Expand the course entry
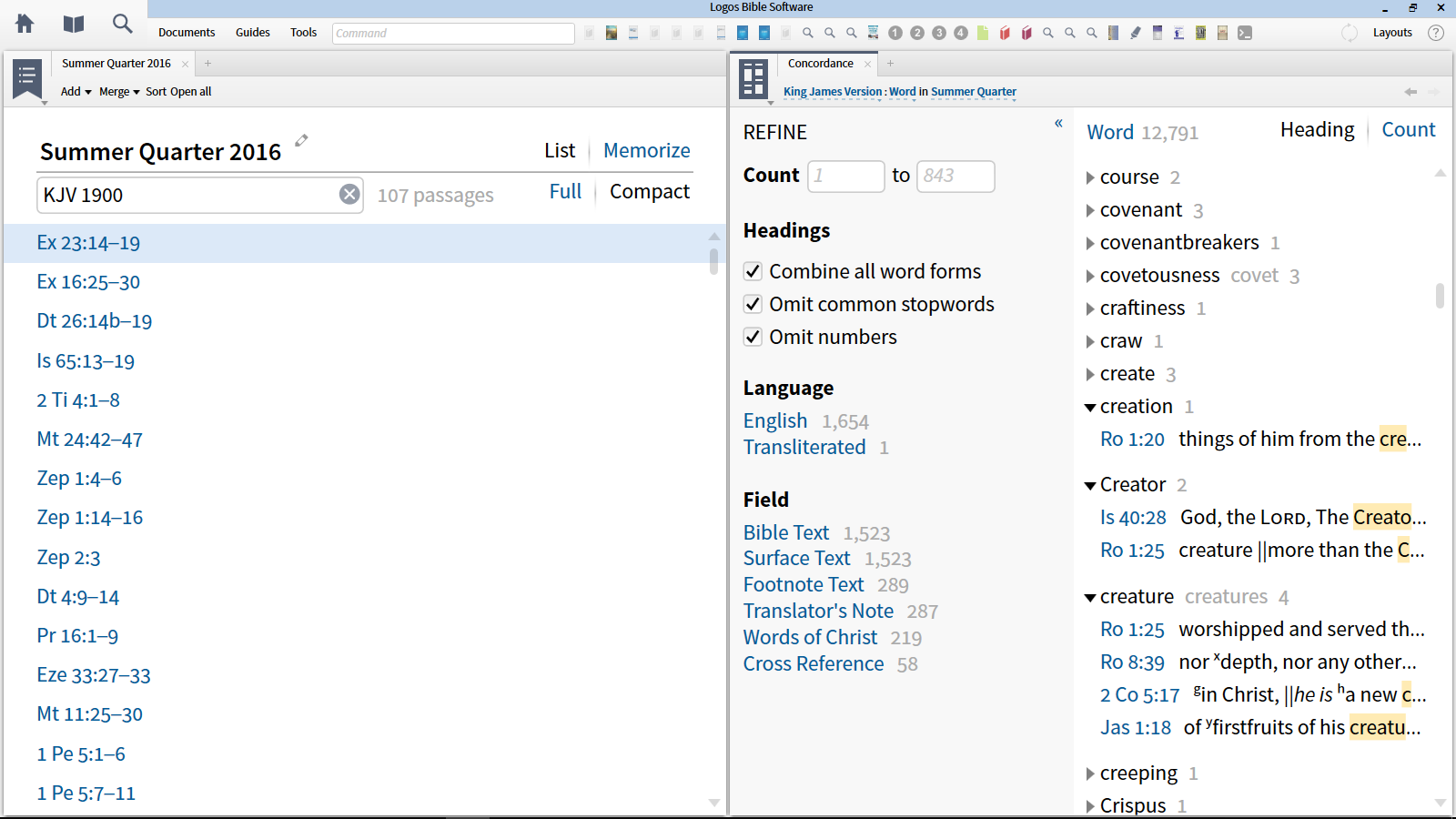The height and width of the screenshot is (819, 1456). [x=1090, y=177]
